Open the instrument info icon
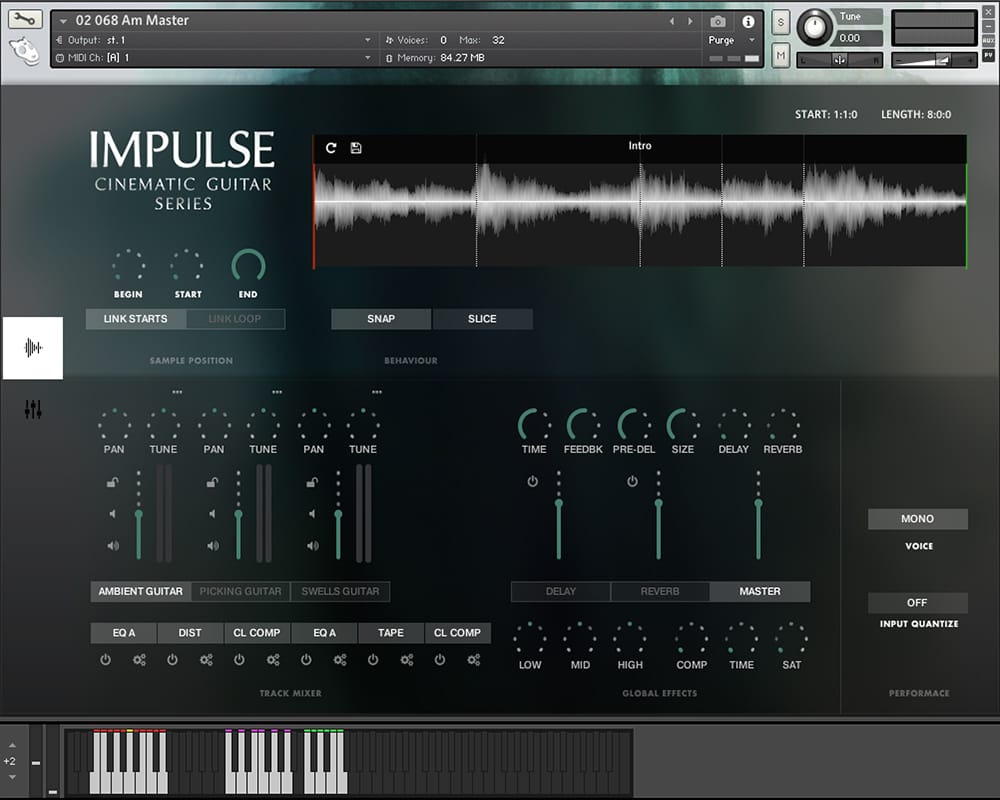This screenshot has width=1000, height=800. 748,21
